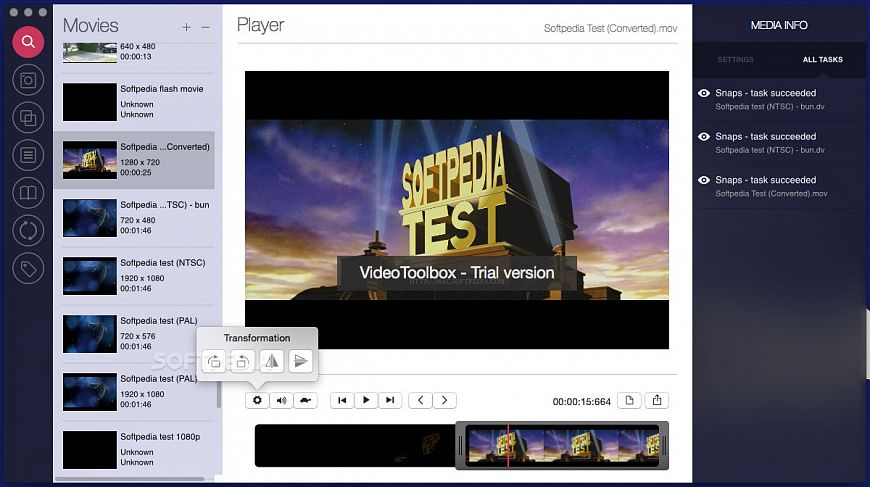The width and height of the screenshot is (870, 487).
Task: Open the volume speaker control
Action: [282, 400]
